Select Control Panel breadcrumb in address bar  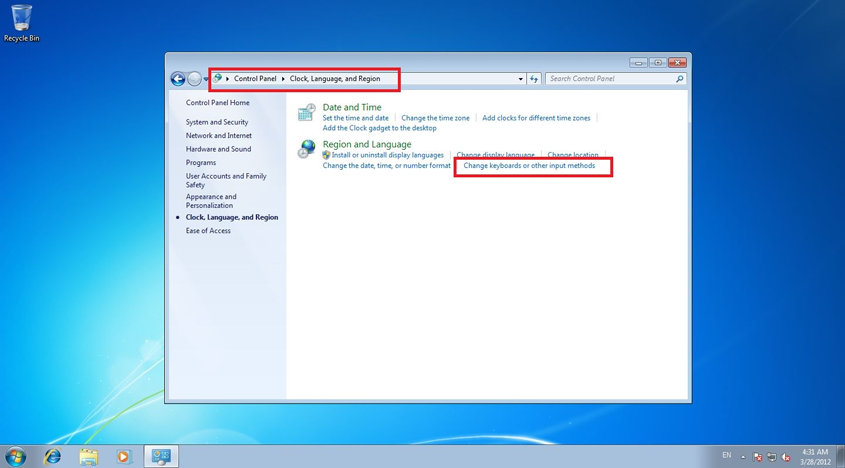tap(255, 79)
